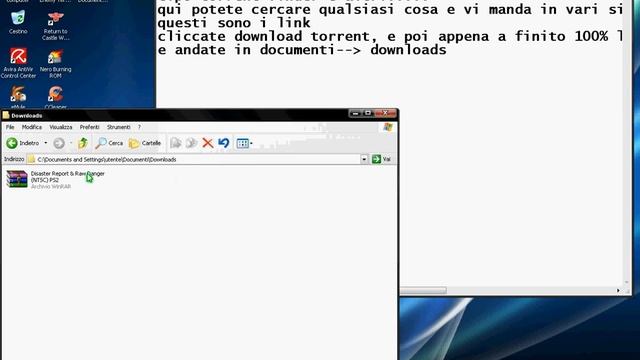Image resolution: width=640 pixels, height=360 pixels.
Task: Expand the Indietro history dropdown arrow
Action: click(x=45, y=143)
